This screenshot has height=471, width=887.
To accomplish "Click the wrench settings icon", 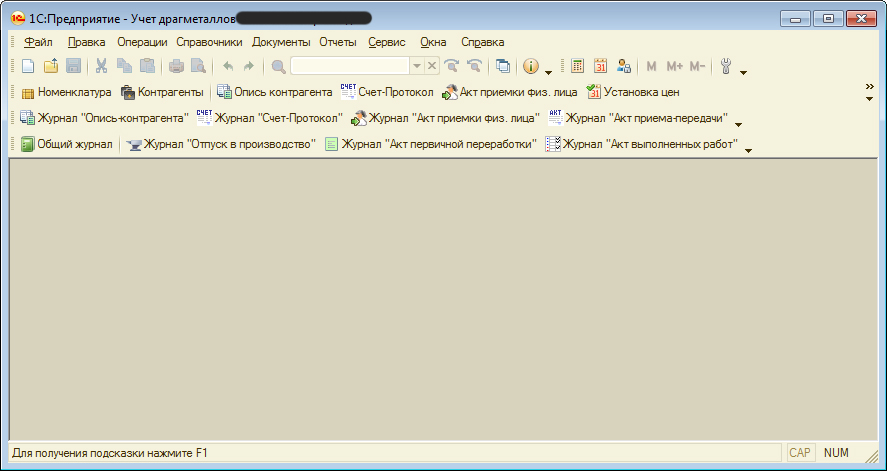I will pos(726,66).
